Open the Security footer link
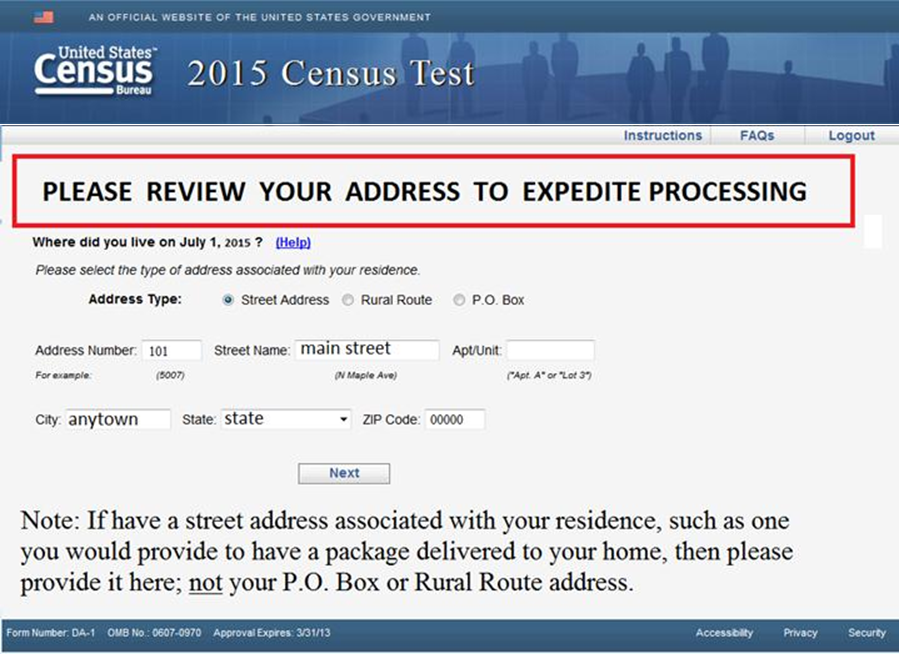899x654 pixels. click(867, 633)
